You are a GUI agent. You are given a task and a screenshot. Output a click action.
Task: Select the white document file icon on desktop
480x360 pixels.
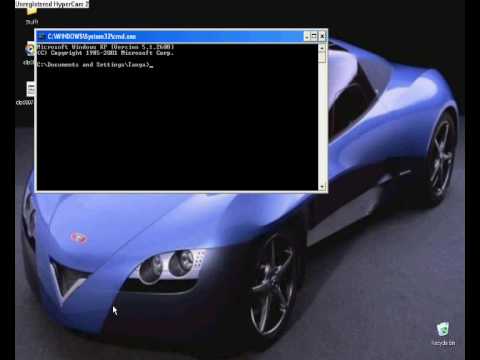(31, 89)
